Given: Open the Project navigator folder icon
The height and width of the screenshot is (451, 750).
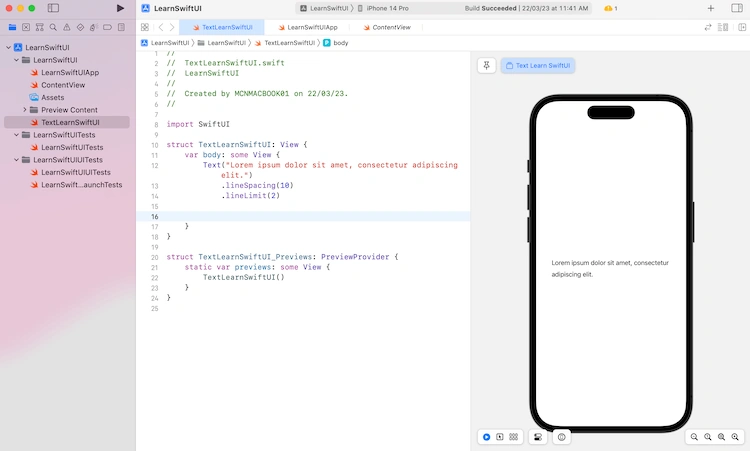Looking at the screenshot, I should tap(12, 27).
